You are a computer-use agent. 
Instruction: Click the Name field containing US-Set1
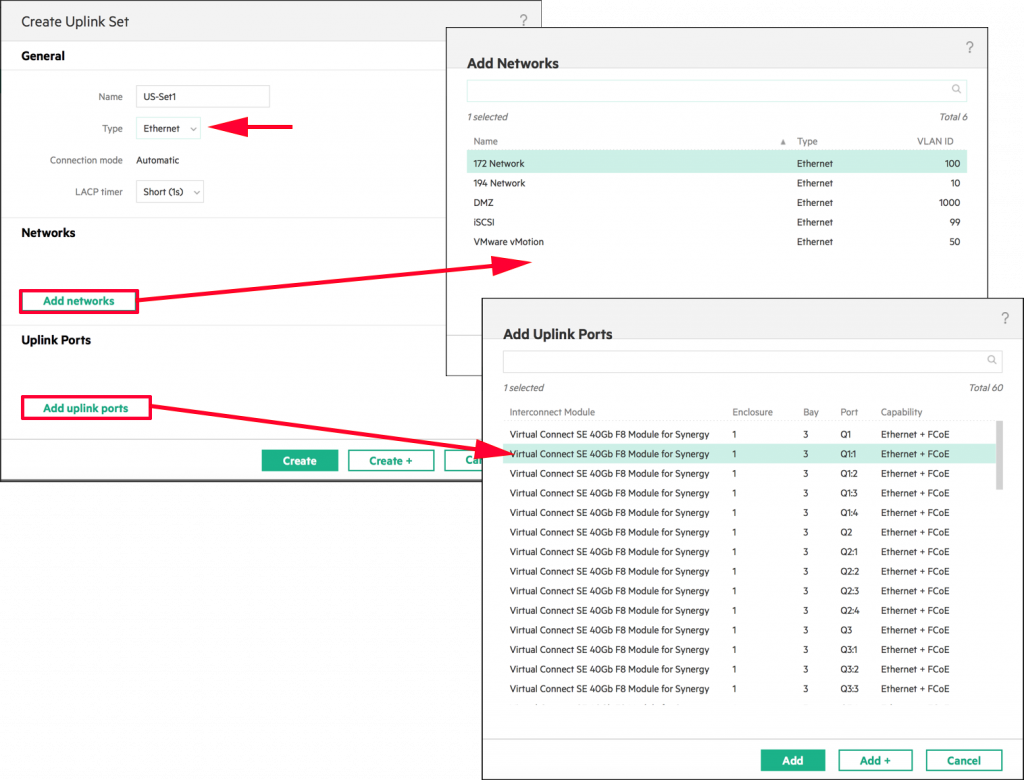point(202,96)
